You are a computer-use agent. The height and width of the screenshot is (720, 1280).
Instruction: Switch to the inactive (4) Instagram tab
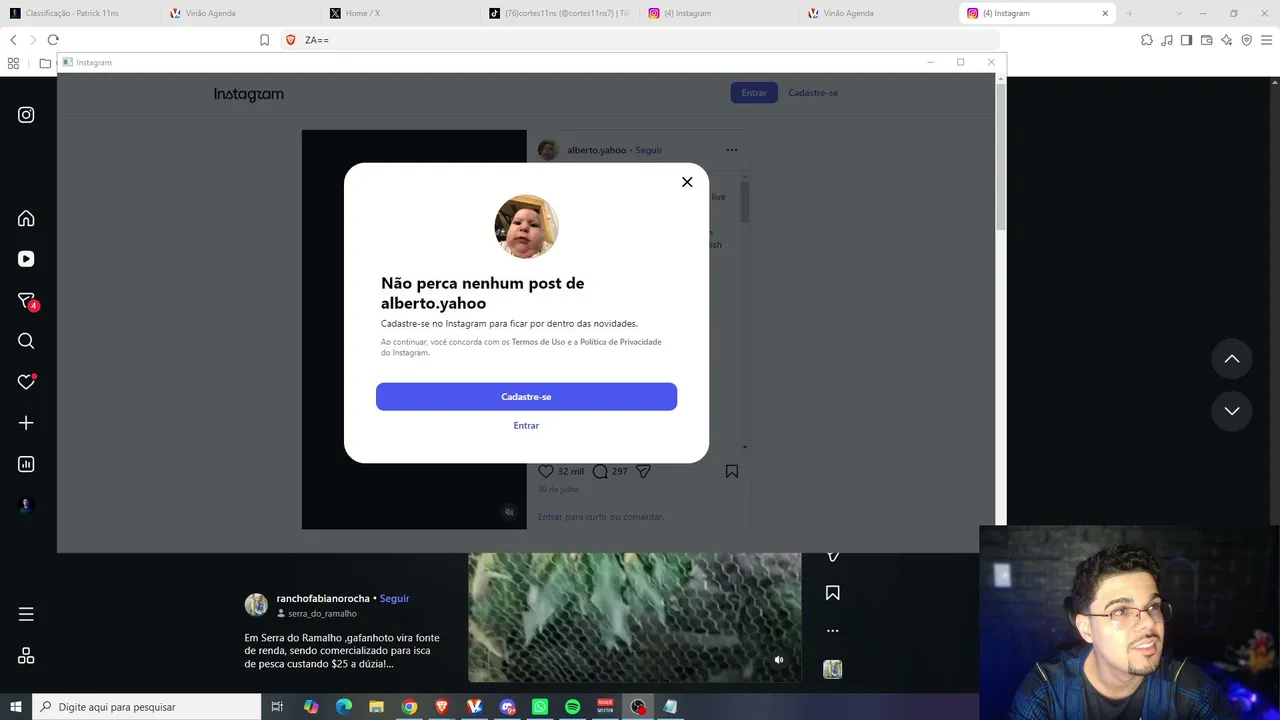click(x=720, y=13)
